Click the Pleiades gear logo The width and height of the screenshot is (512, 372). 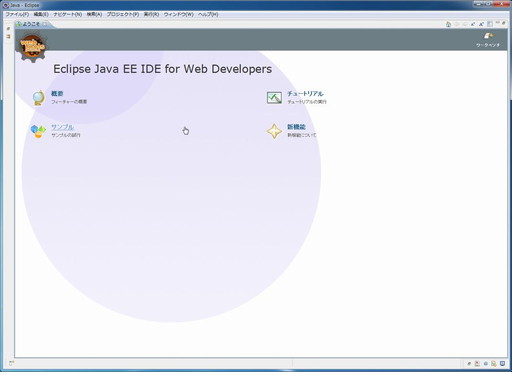pos(32,46)
